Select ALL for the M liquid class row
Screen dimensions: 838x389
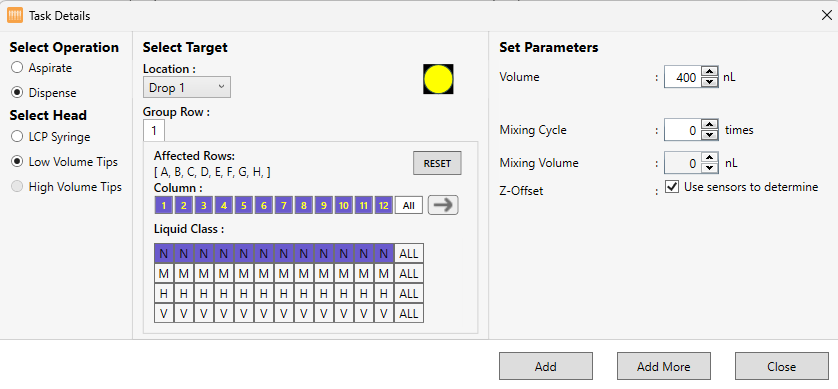[409, 274]
